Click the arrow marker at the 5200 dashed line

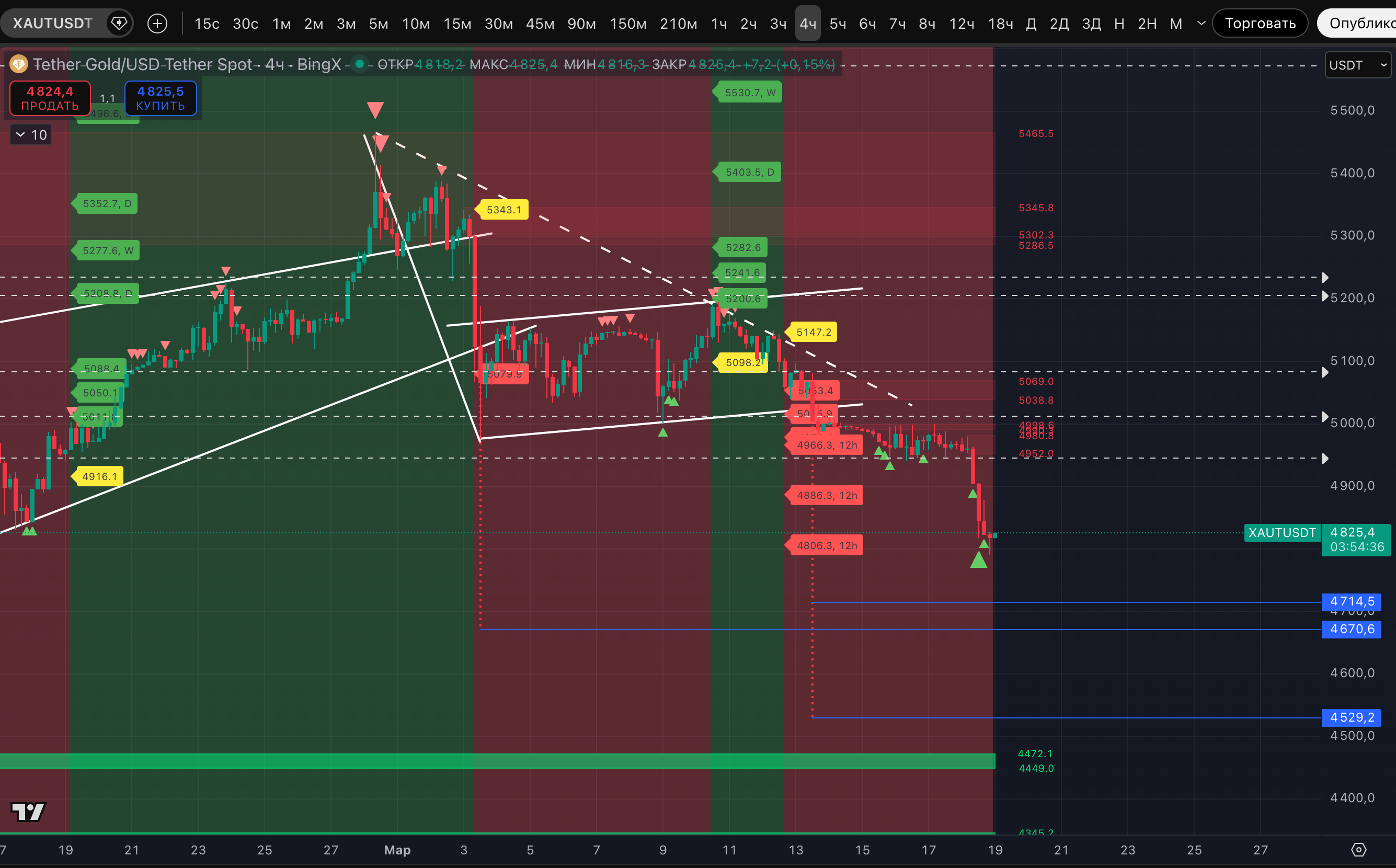tap(1325, 296)
